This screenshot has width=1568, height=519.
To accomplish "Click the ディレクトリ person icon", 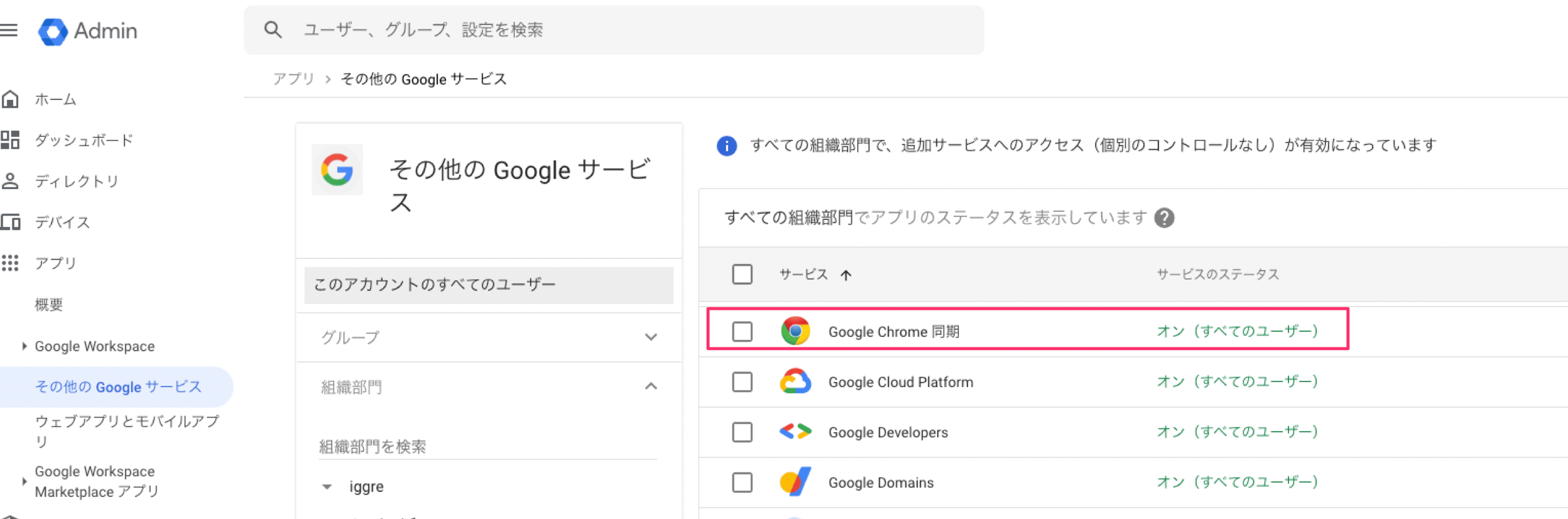I will pyautogui.click(x=10, y=181).
